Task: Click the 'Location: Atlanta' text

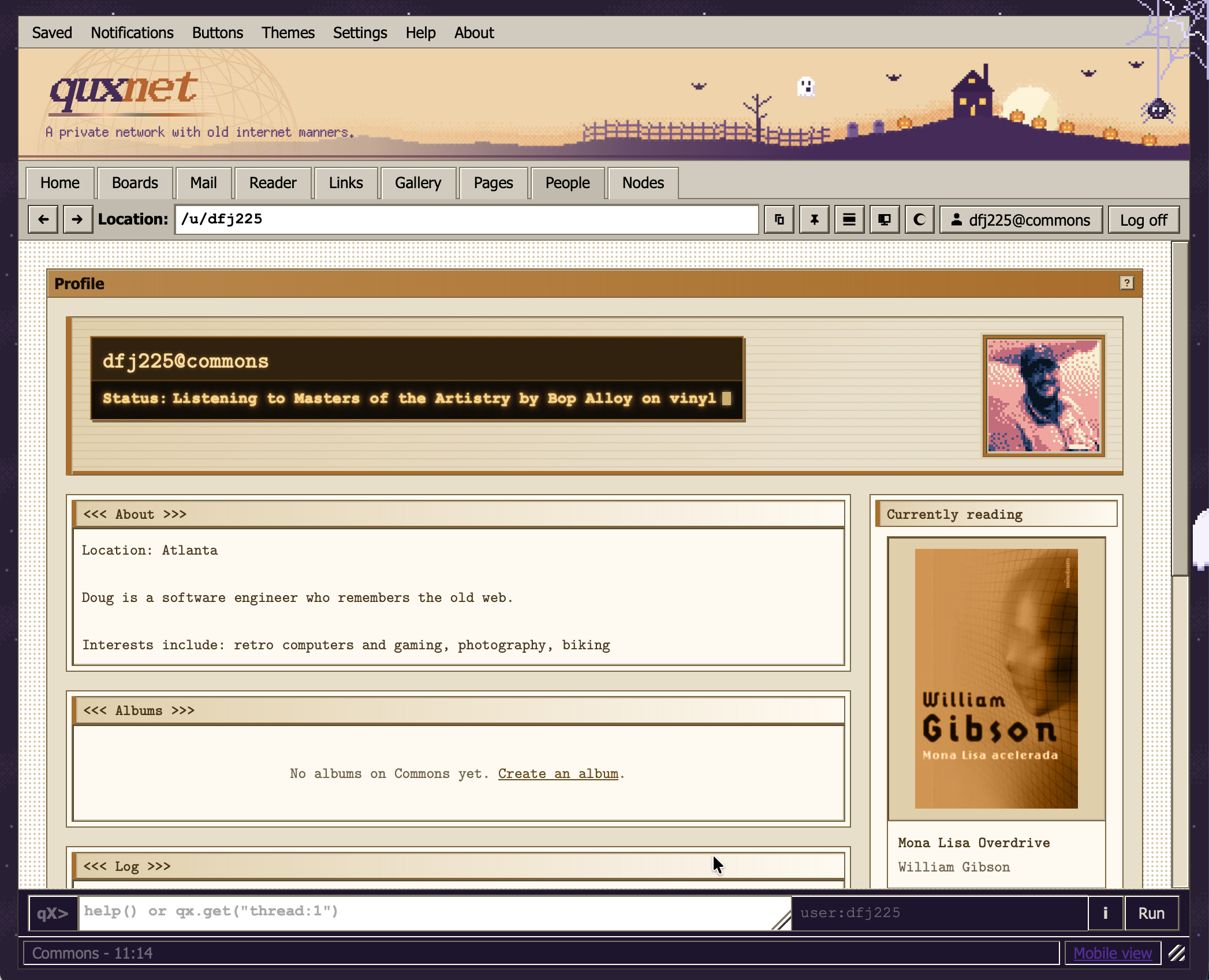Action: [150, 550]
